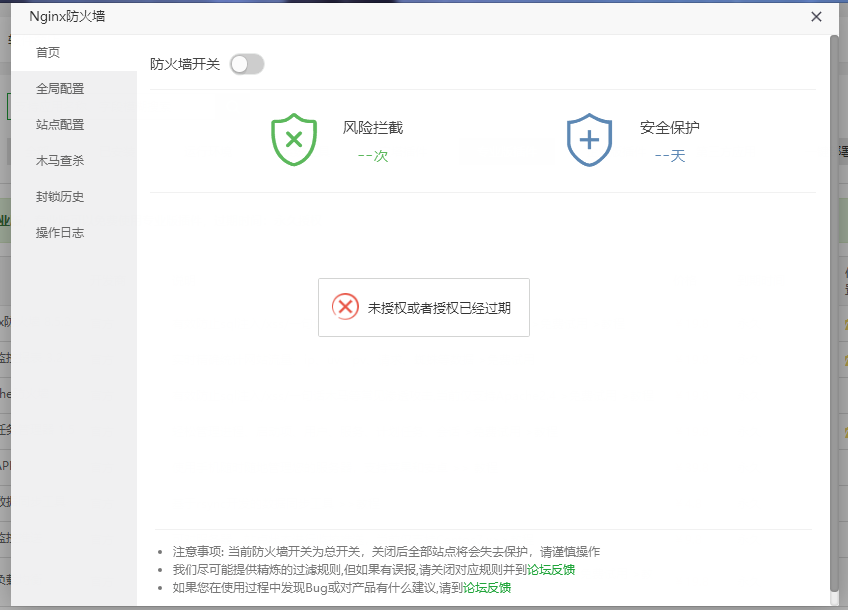This screenshot has height=610, width=848.
Task: Open 站点配置 in the sidebar
Action: pyautogui.click(x=74, y=125)
